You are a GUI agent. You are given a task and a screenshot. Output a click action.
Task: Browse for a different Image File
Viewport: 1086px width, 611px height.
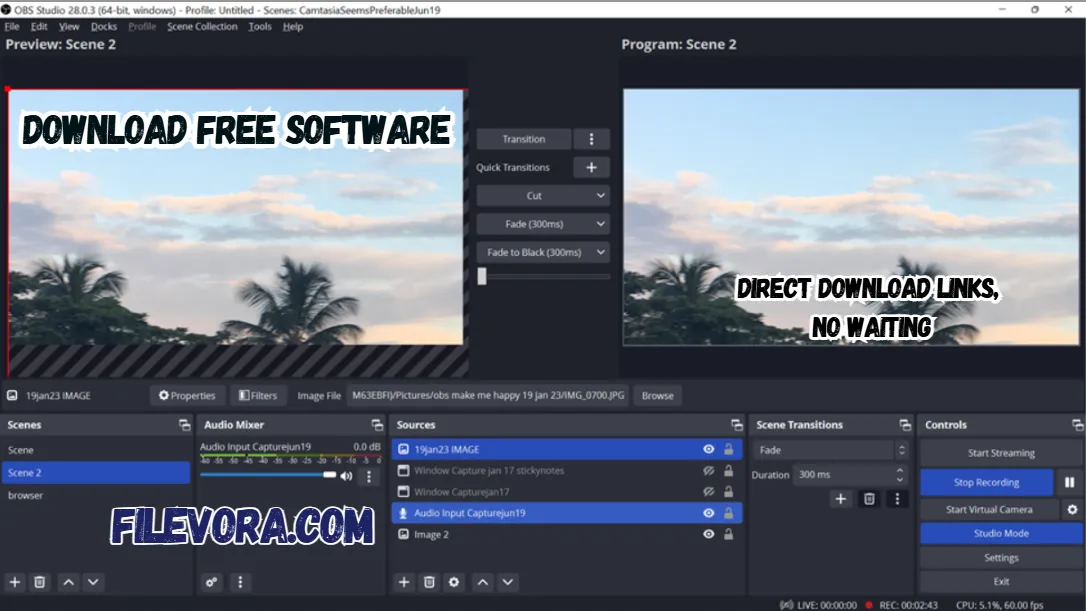pyautogui.click(x=657, y=395)
